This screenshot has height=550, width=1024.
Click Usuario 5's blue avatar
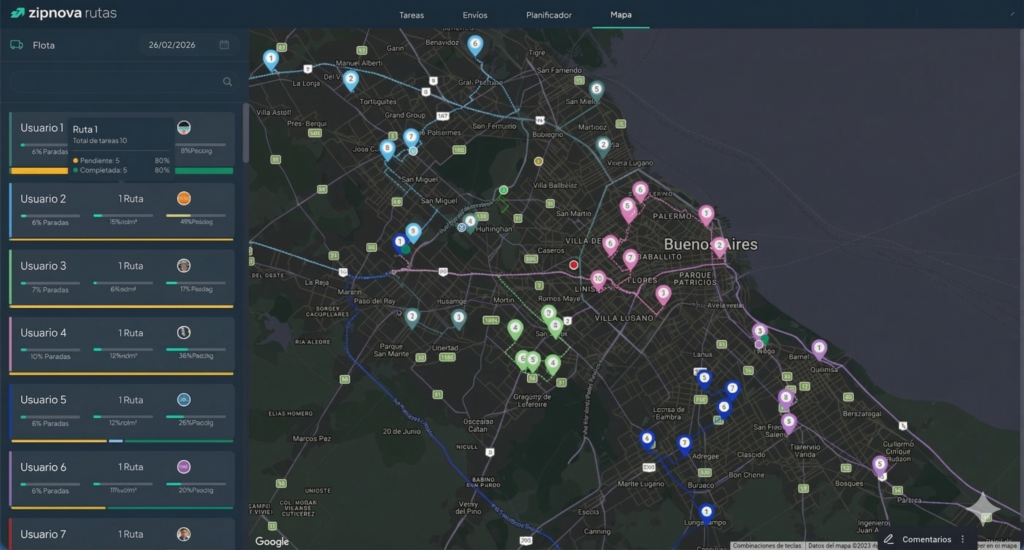tap(184, 400)
